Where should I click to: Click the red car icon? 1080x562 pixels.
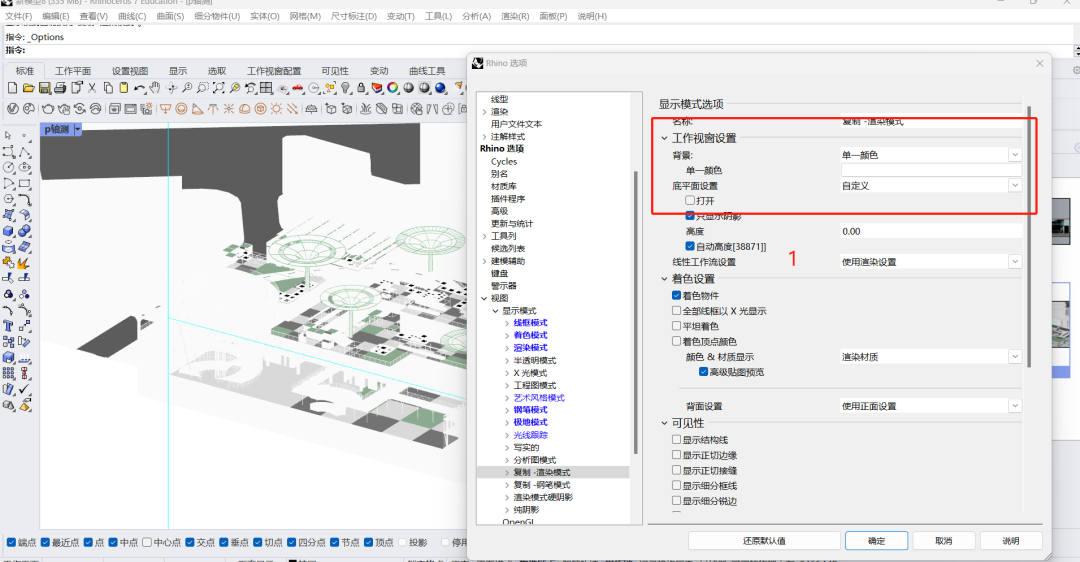(298, 88)
